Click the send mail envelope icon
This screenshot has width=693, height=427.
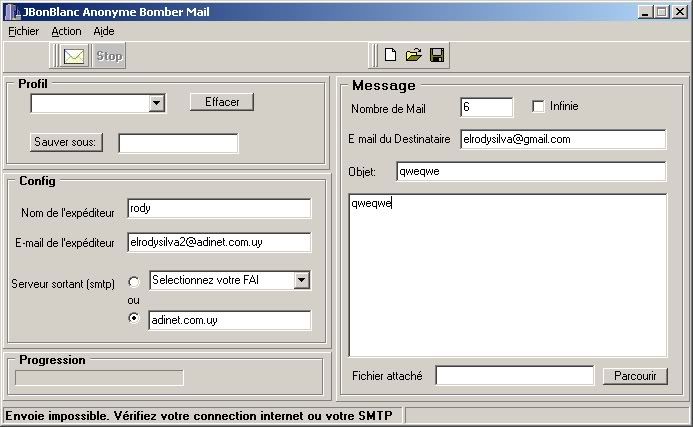(x=74, y=56)
